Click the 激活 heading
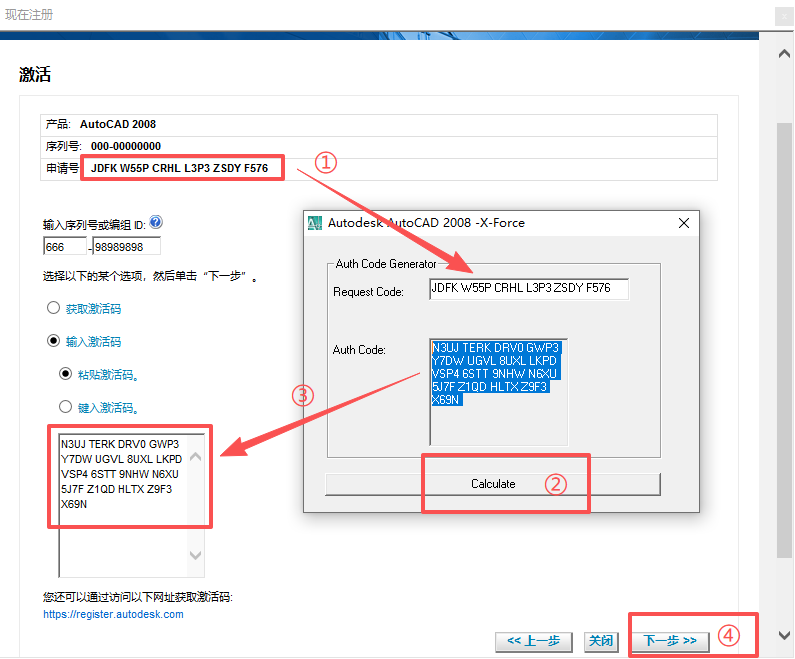The height and width of the screenshot is (659, 795). 35,75
